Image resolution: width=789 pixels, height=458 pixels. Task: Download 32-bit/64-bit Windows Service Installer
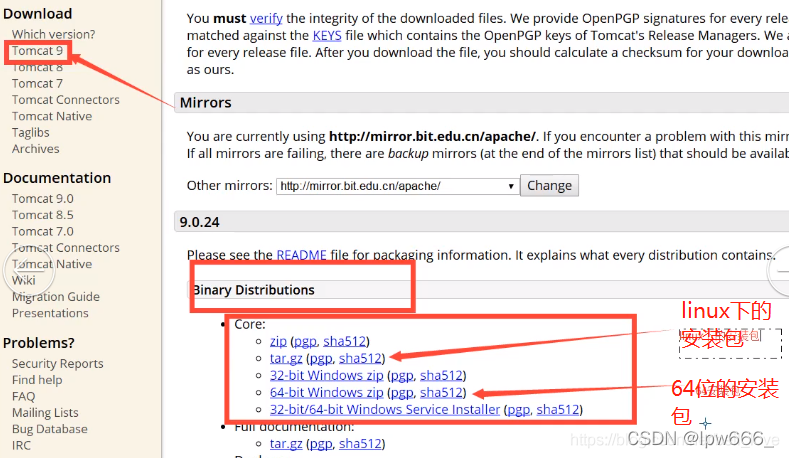(x=385, y=410)
